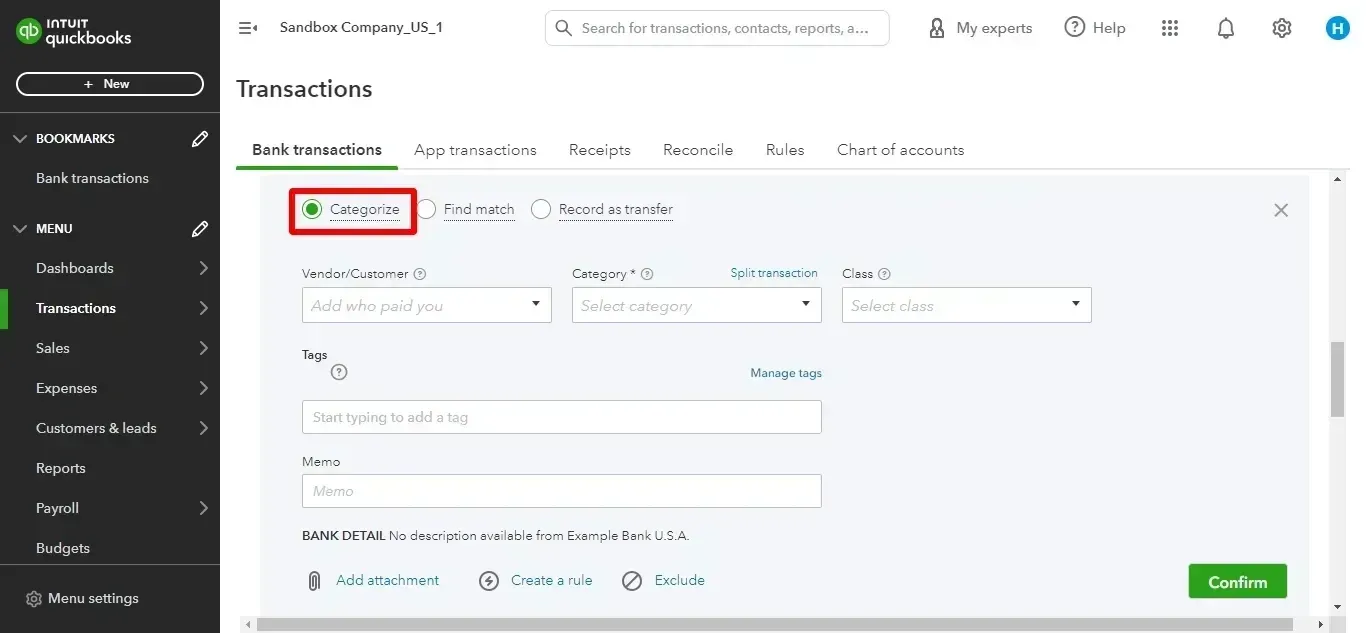Click the Sandbox Company_US_1 name
1366x633 pixels.
pos(361,27)
